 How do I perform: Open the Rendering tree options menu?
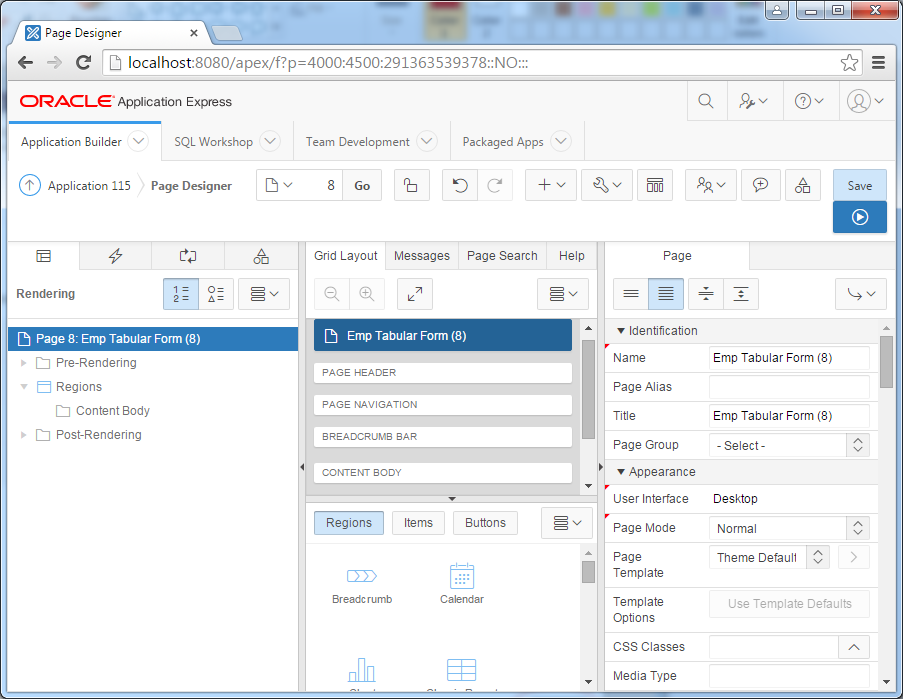264,294
